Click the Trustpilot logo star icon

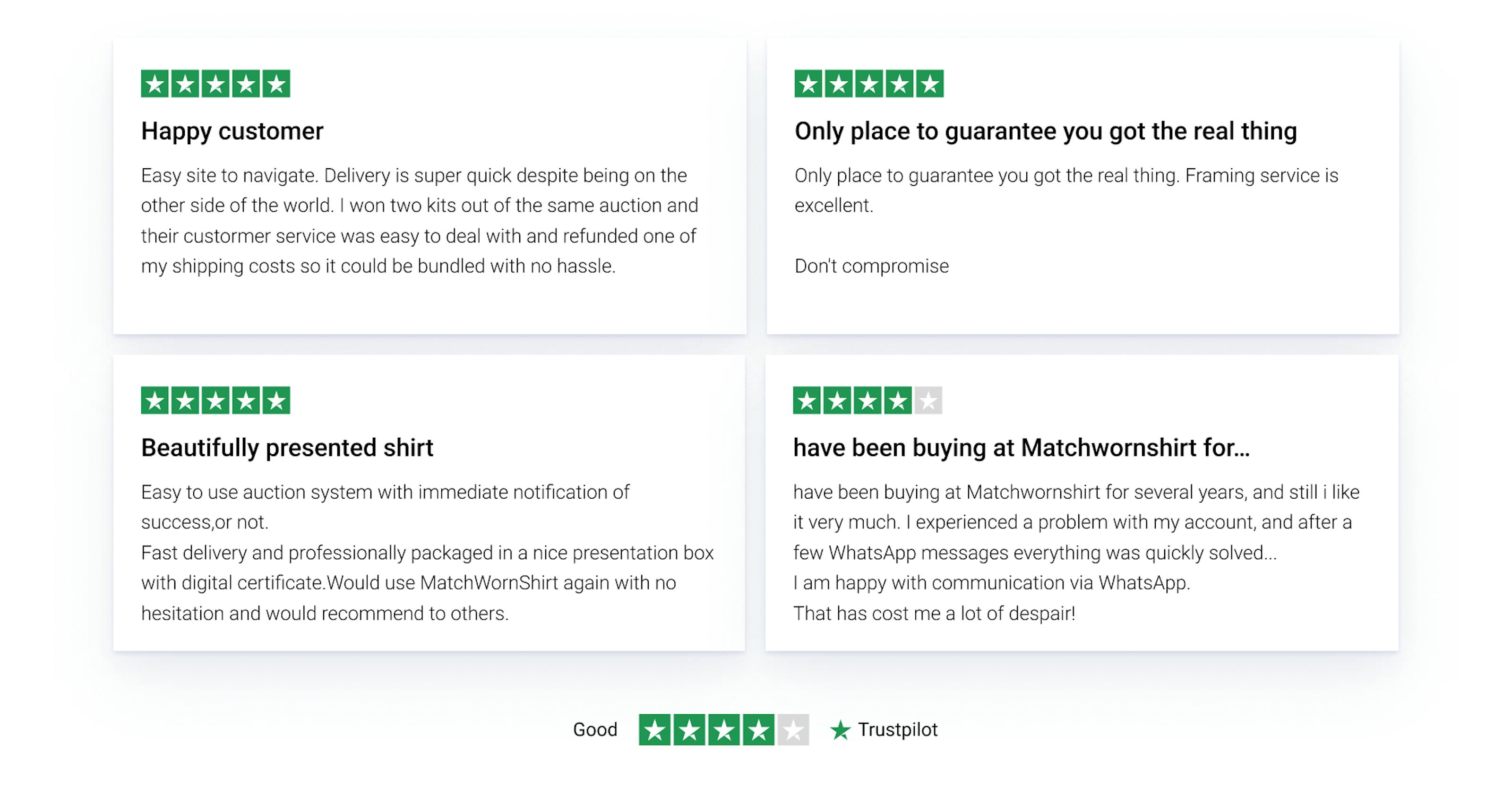pyautogui.click(x=840, y=730)
